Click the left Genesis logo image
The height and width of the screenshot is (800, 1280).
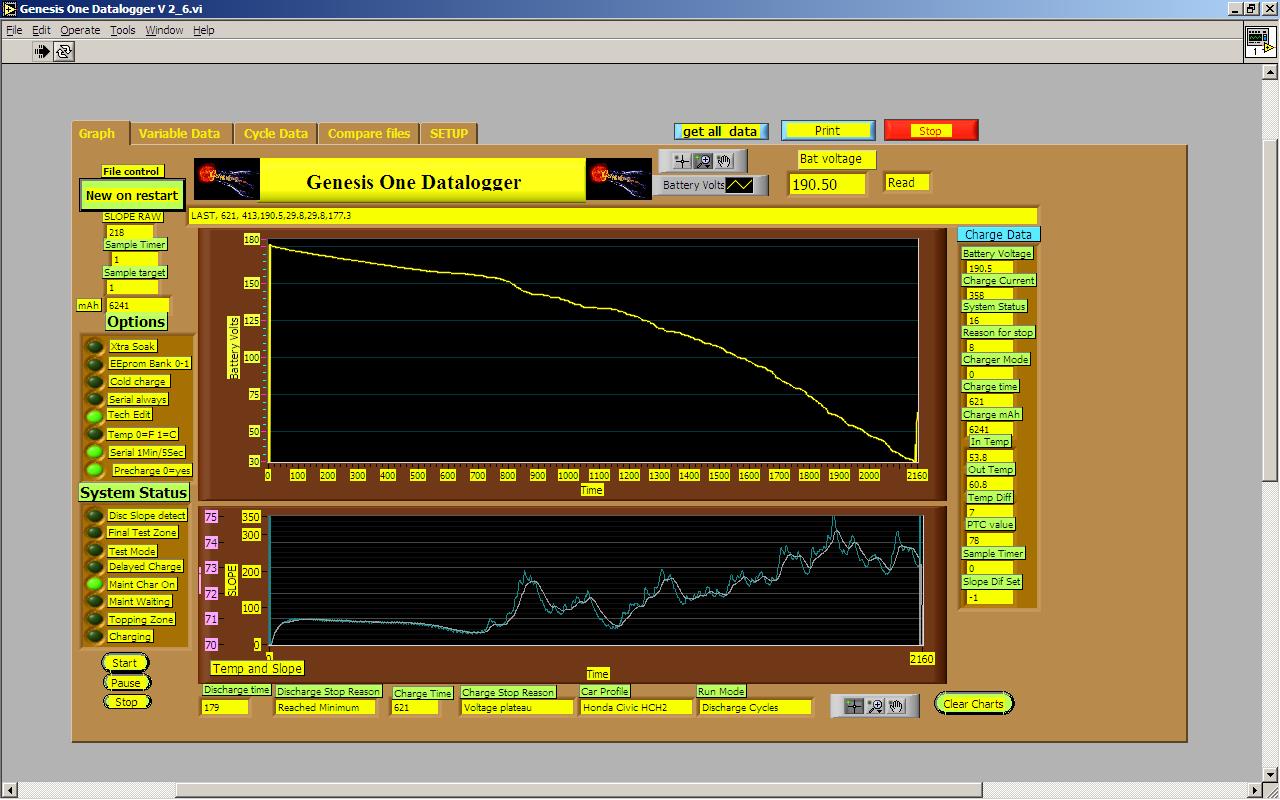pyautogui.click(x=226, y=179)
